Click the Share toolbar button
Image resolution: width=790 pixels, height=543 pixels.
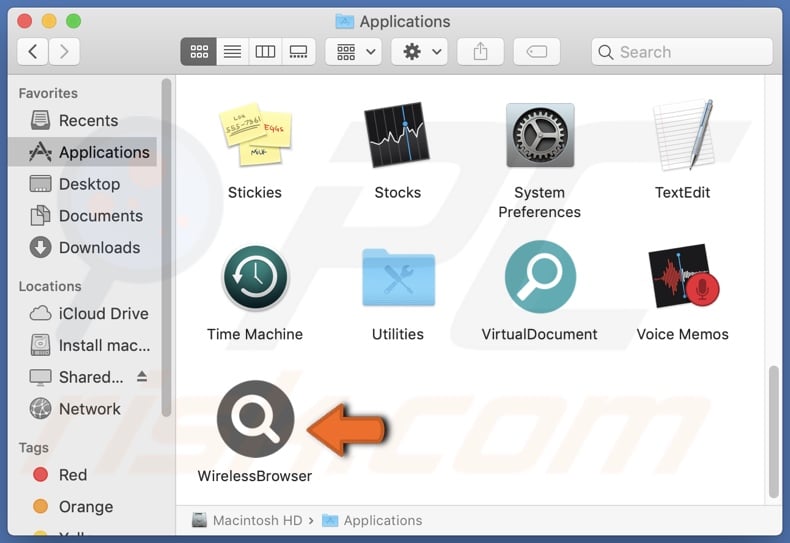tap(480, 51)
